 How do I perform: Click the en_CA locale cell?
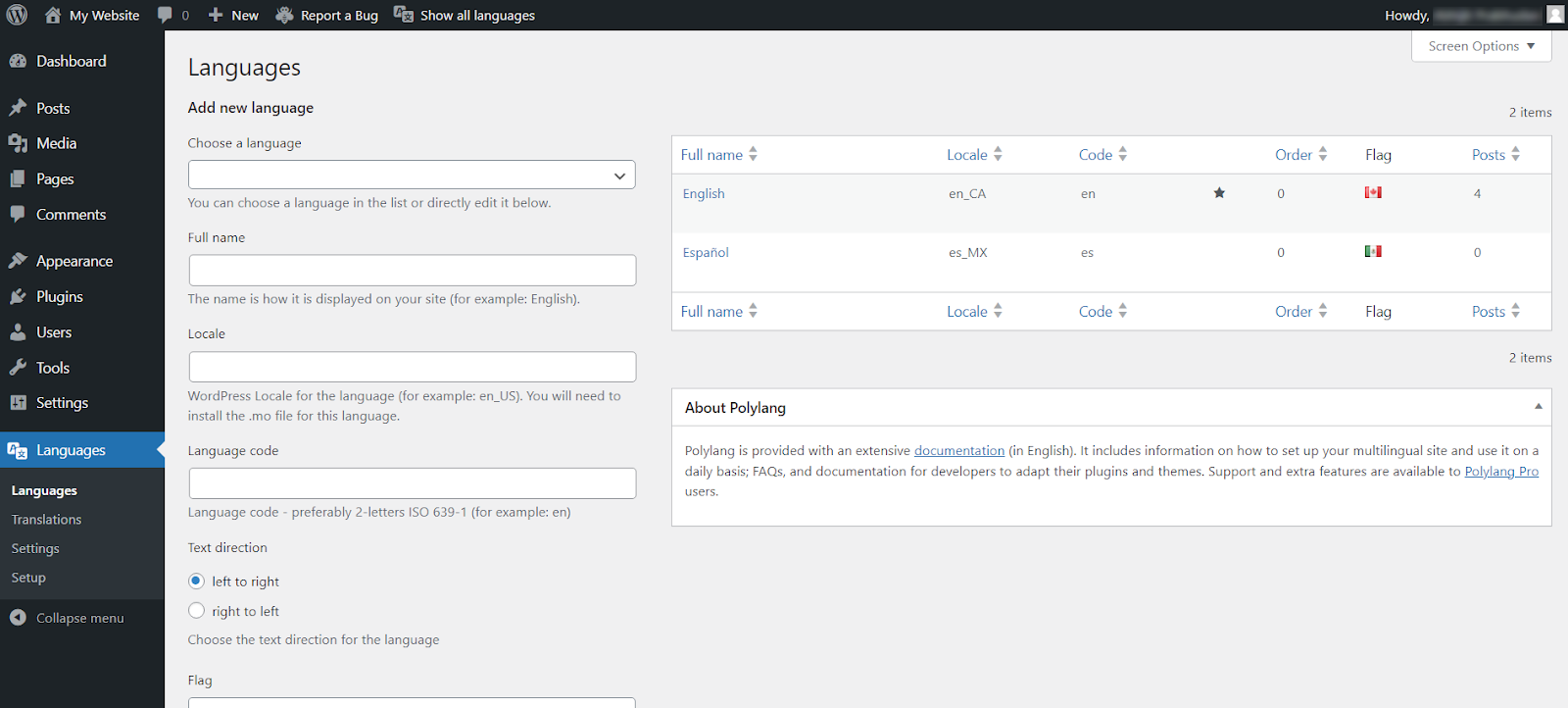[967, 194]
